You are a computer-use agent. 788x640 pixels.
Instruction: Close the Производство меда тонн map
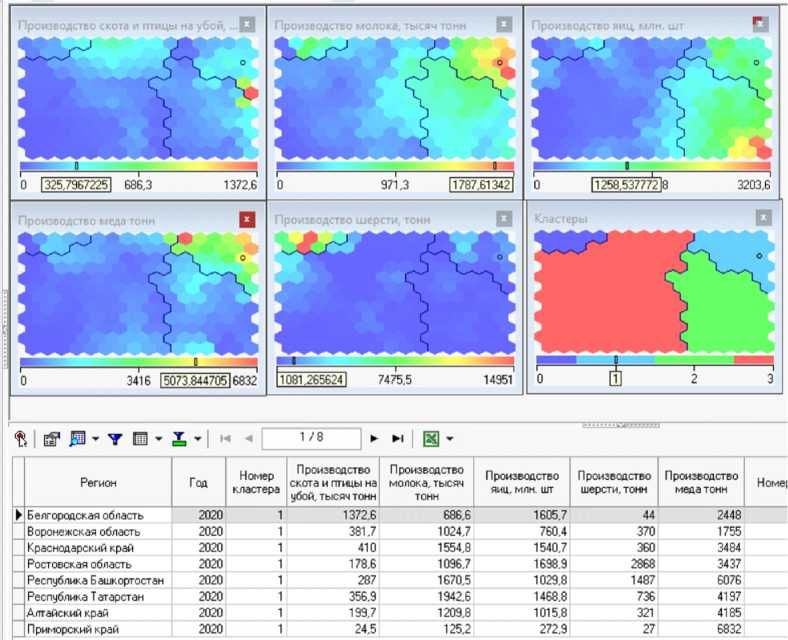click(247, 218)
